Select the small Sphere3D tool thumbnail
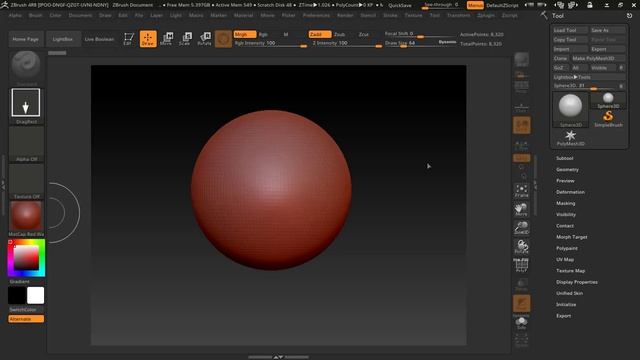Viewport: 640px width, 360px height. tap(608, 100)
